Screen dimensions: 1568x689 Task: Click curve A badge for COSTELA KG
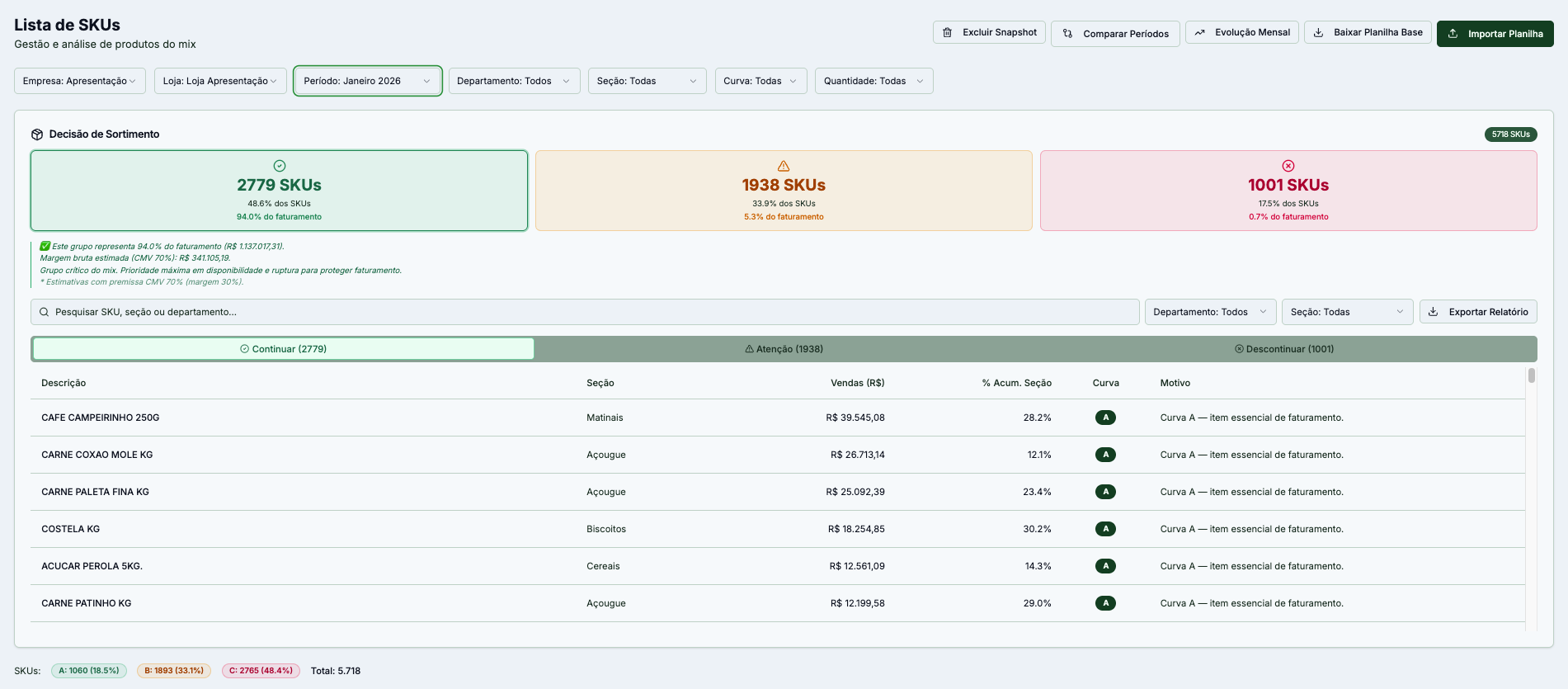pyautogui.click(x=1105, y=529)
